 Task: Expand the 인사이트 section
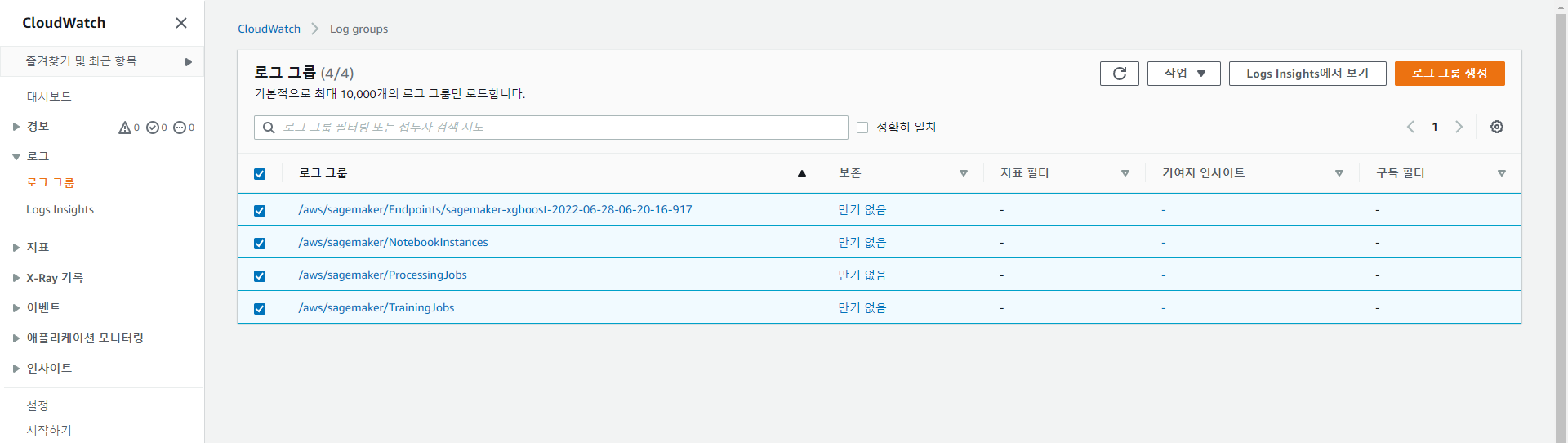16,369
